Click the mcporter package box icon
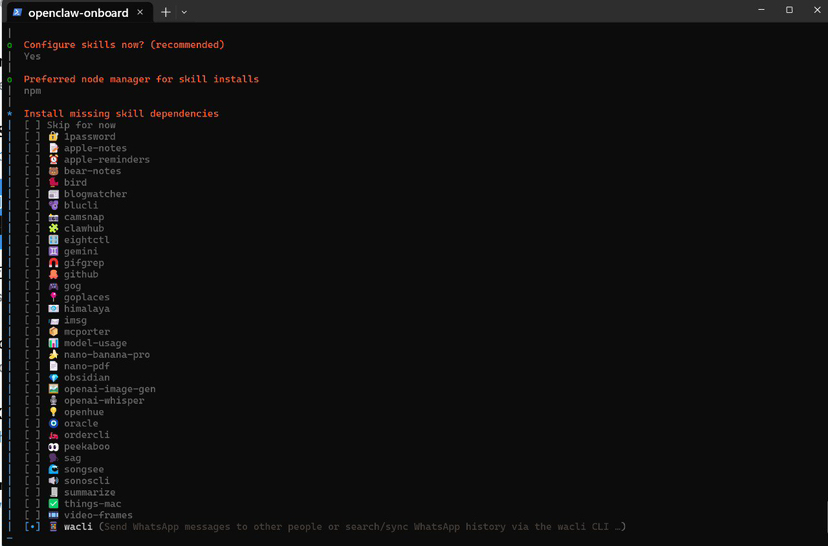Screen dimensions: 828x546 [53, 332]
